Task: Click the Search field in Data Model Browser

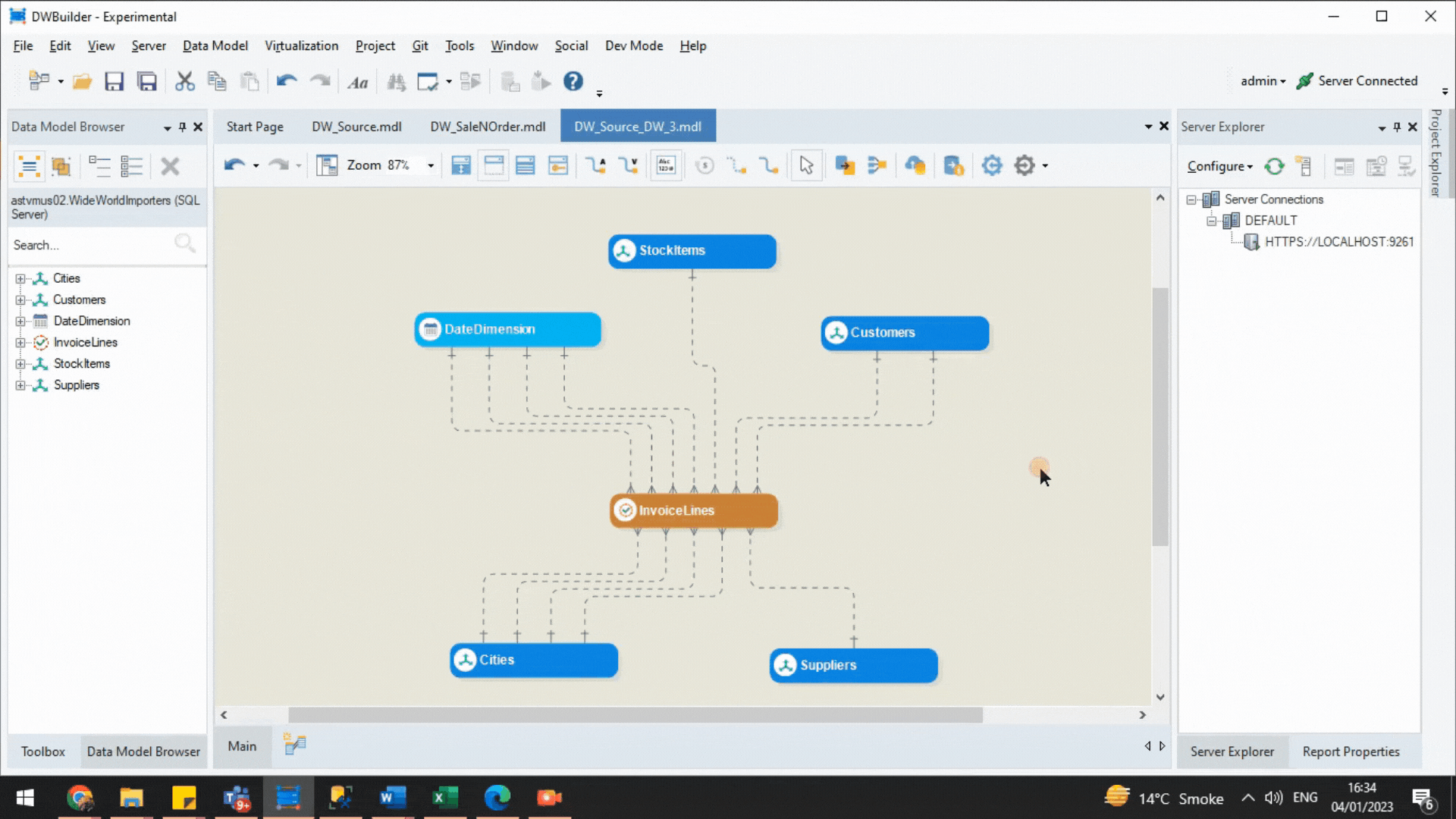Action: (x=91, y=245)
